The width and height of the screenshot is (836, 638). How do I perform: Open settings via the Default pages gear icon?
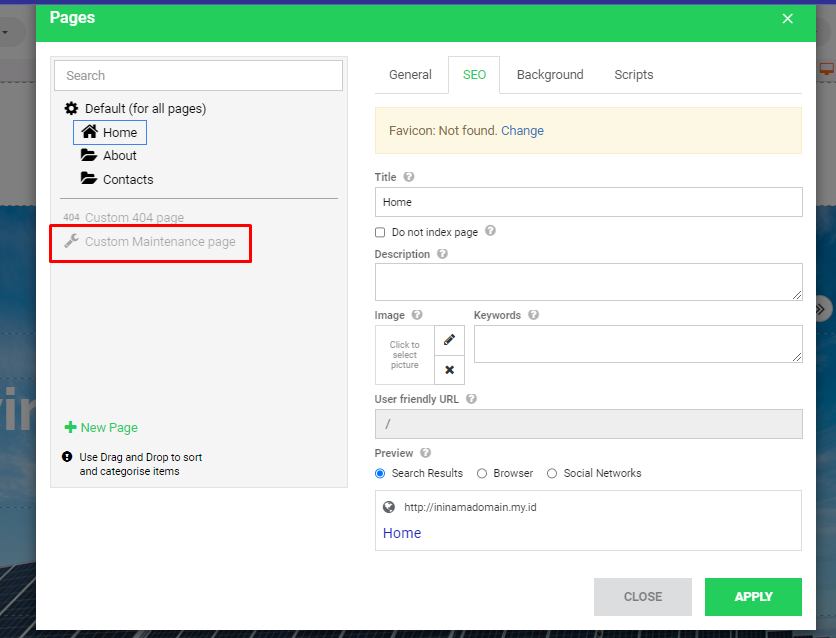[69, 108]
